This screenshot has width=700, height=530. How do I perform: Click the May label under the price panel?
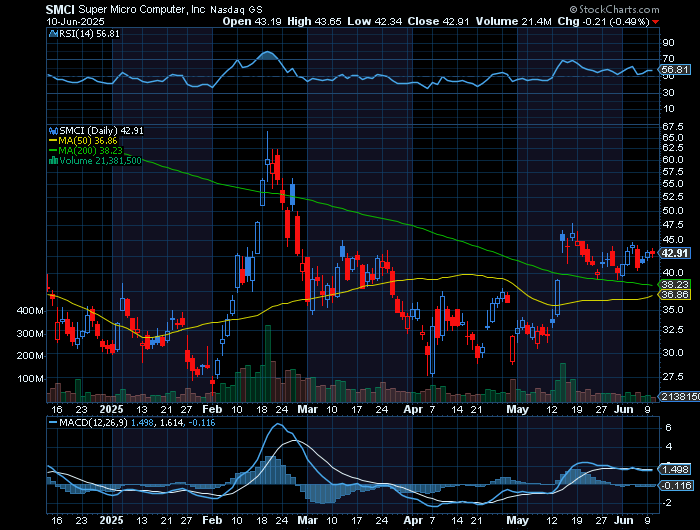pos(517,409)
